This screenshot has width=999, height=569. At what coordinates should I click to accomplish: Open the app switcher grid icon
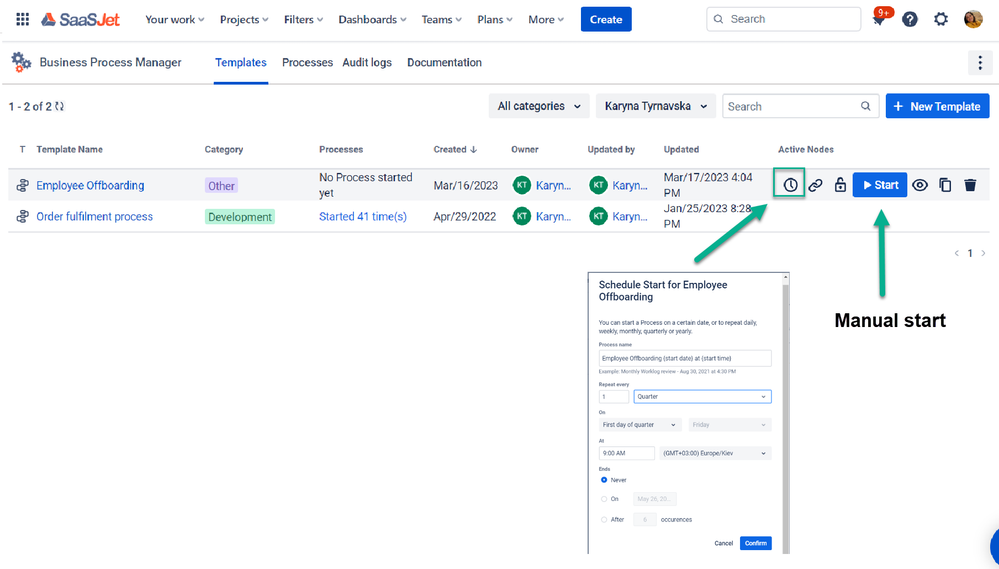pos(22,19)
